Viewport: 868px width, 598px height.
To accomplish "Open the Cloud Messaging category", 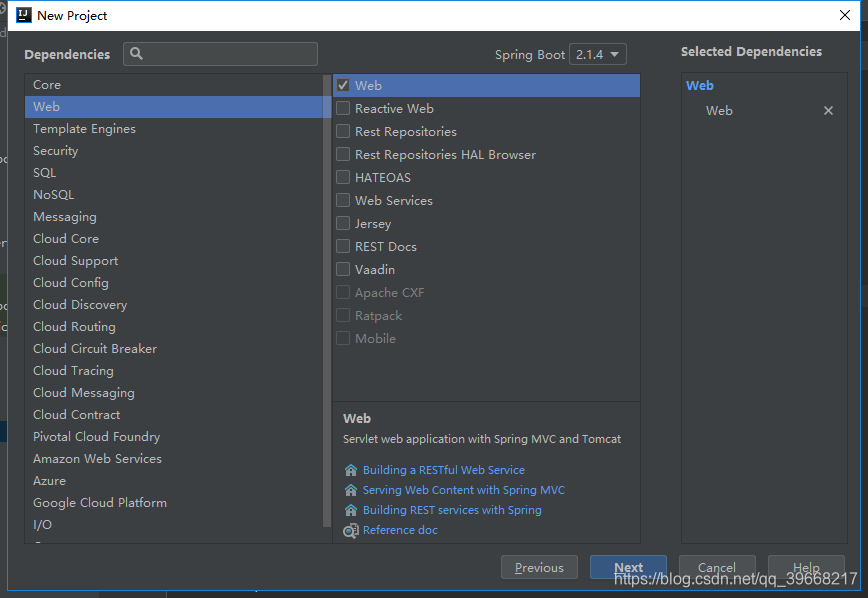I will [x=174, y=393].
